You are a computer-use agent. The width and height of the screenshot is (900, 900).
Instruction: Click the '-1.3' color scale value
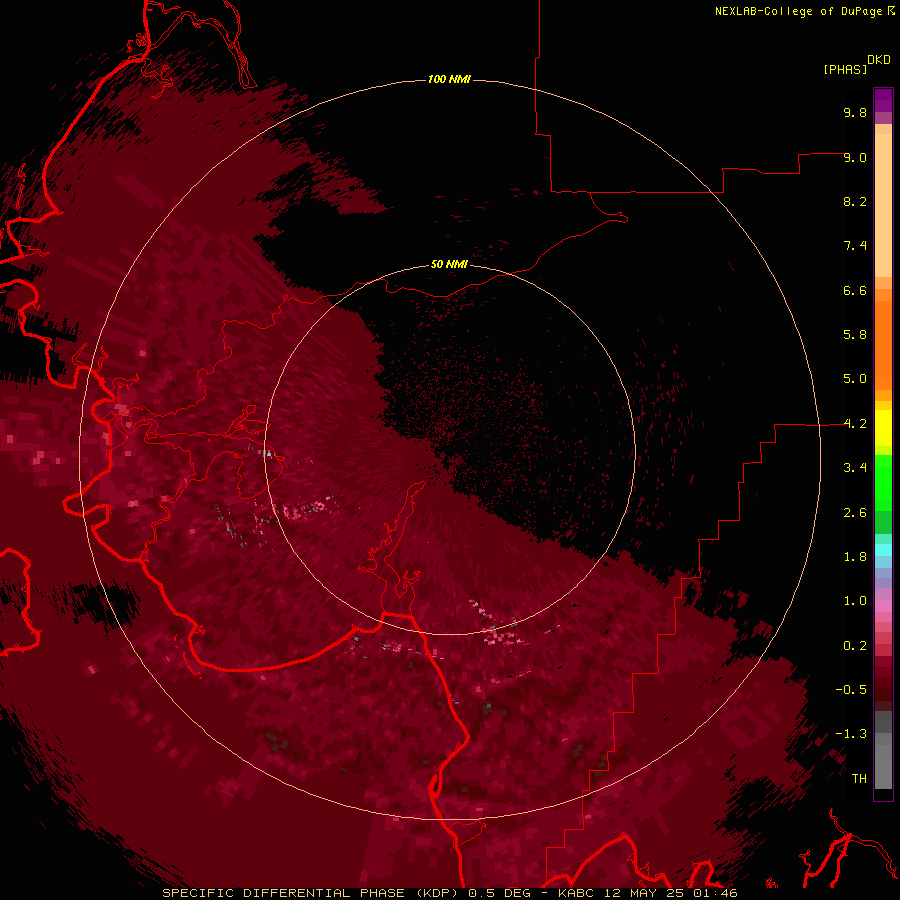coord(851,734)
